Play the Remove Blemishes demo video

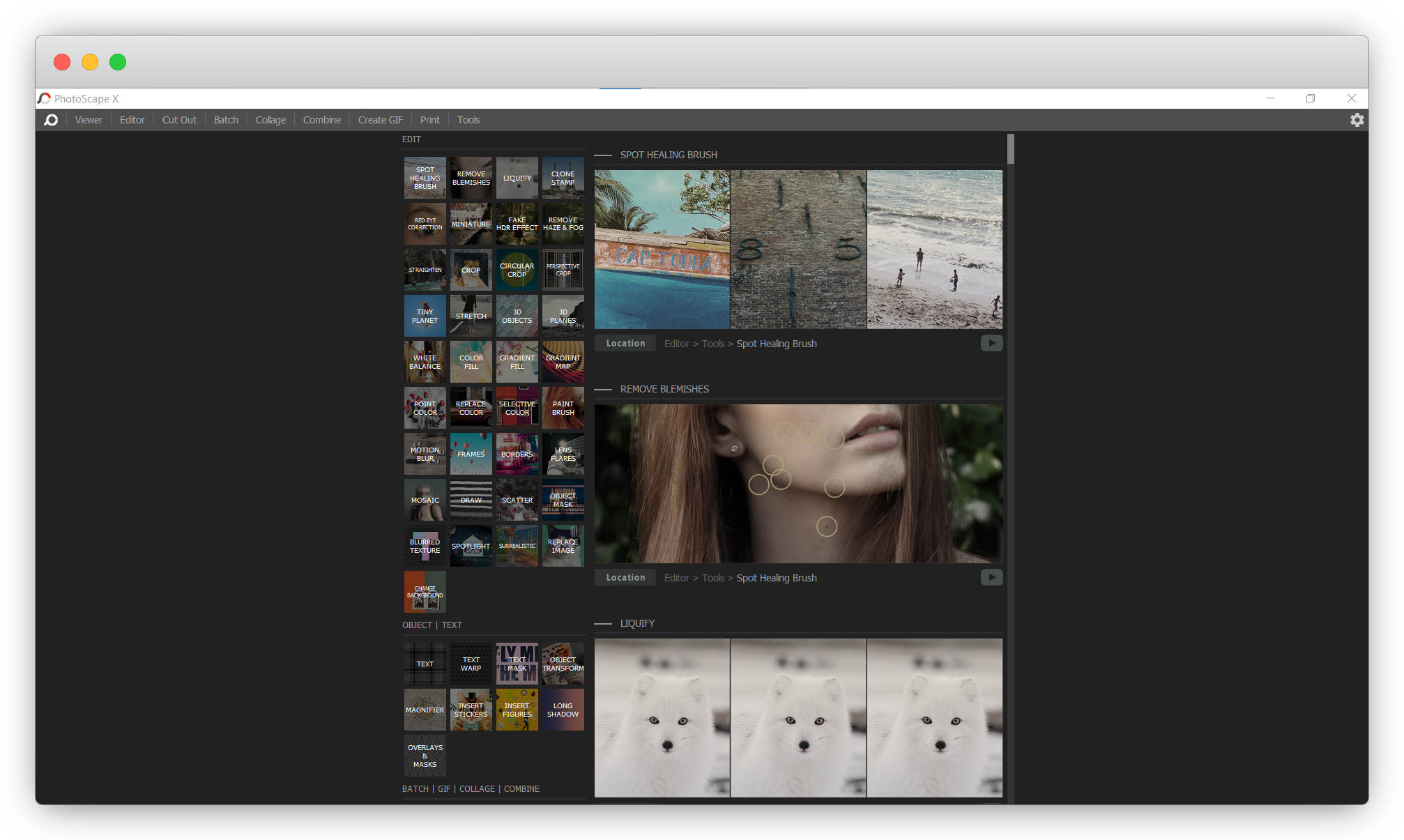(991, 577)
